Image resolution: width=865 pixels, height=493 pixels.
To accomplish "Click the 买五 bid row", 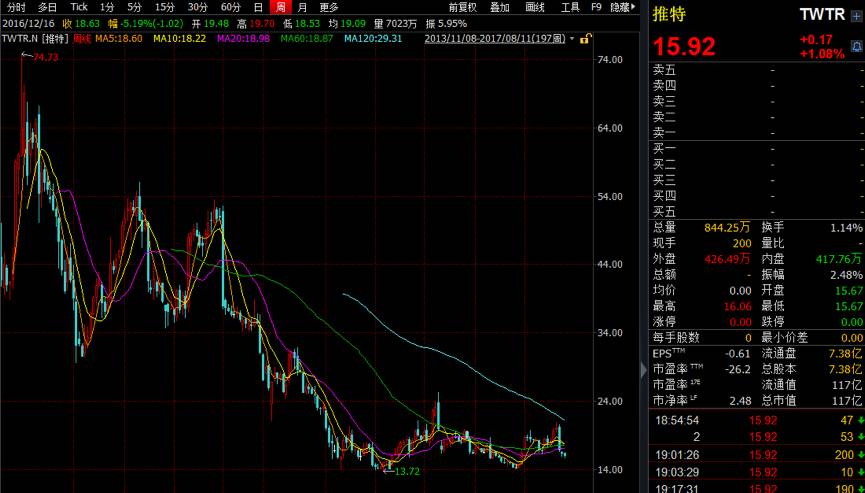I will tap(758, 212).
